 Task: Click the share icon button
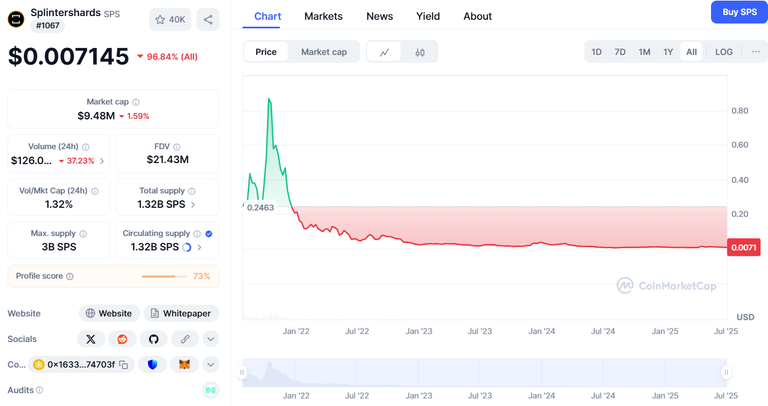pyautogui.click(x=208, y=20)
